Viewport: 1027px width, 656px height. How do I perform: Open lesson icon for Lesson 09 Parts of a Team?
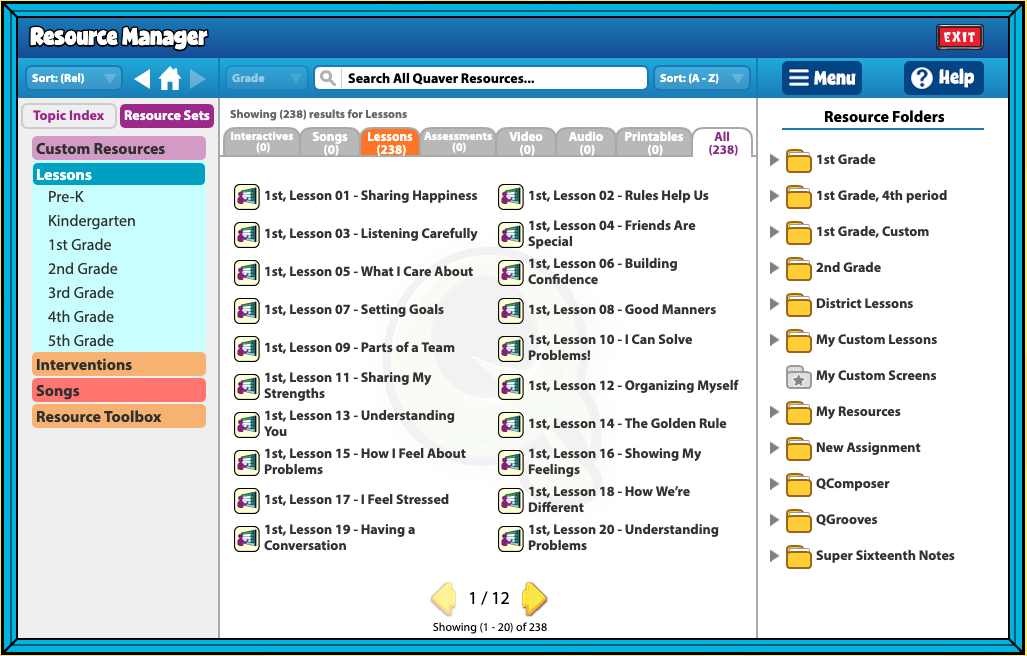246,348
